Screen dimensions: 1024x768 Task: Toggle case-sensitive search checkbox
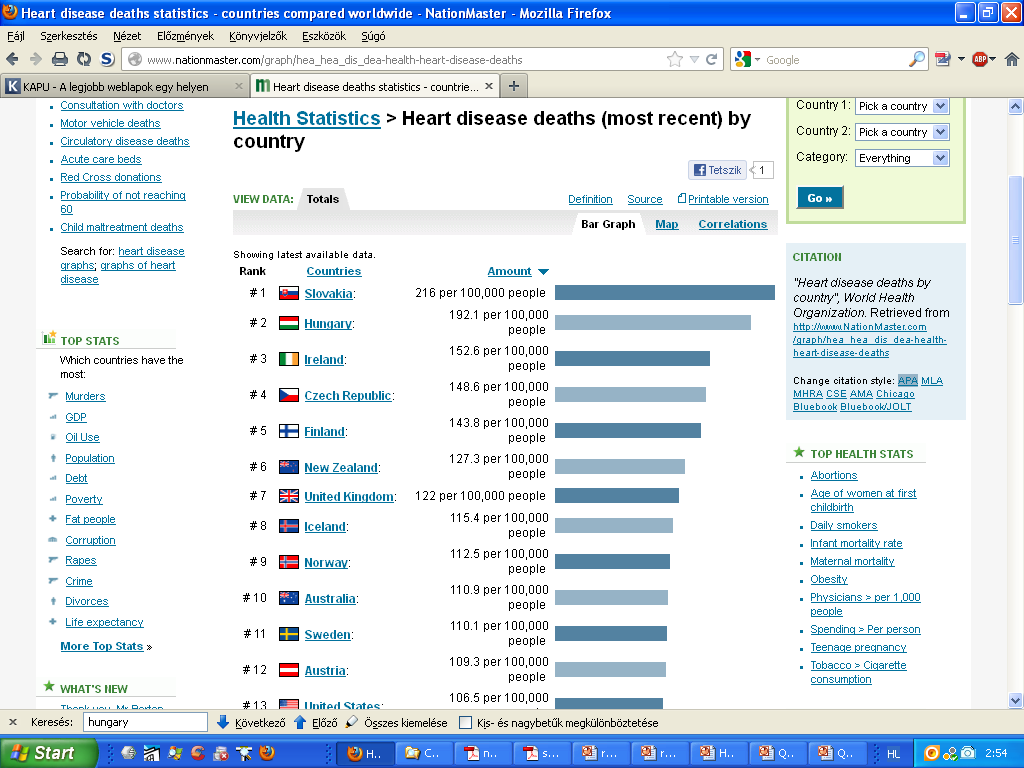click(466, 723)
